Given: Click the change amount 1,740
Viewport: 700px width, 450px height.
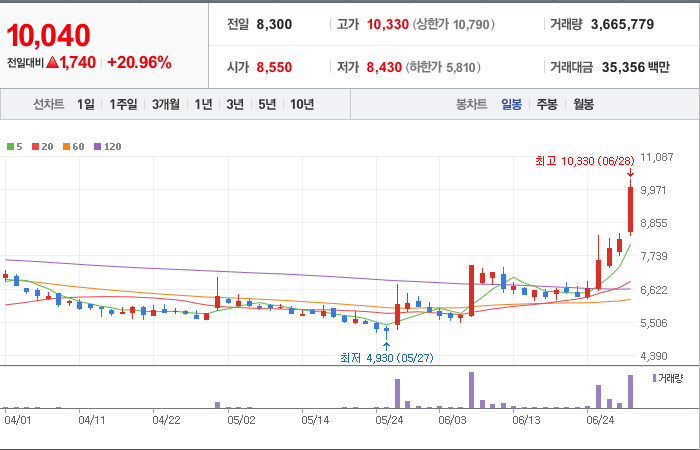Looking at the screenshot, I should click(x=77, y=62).
